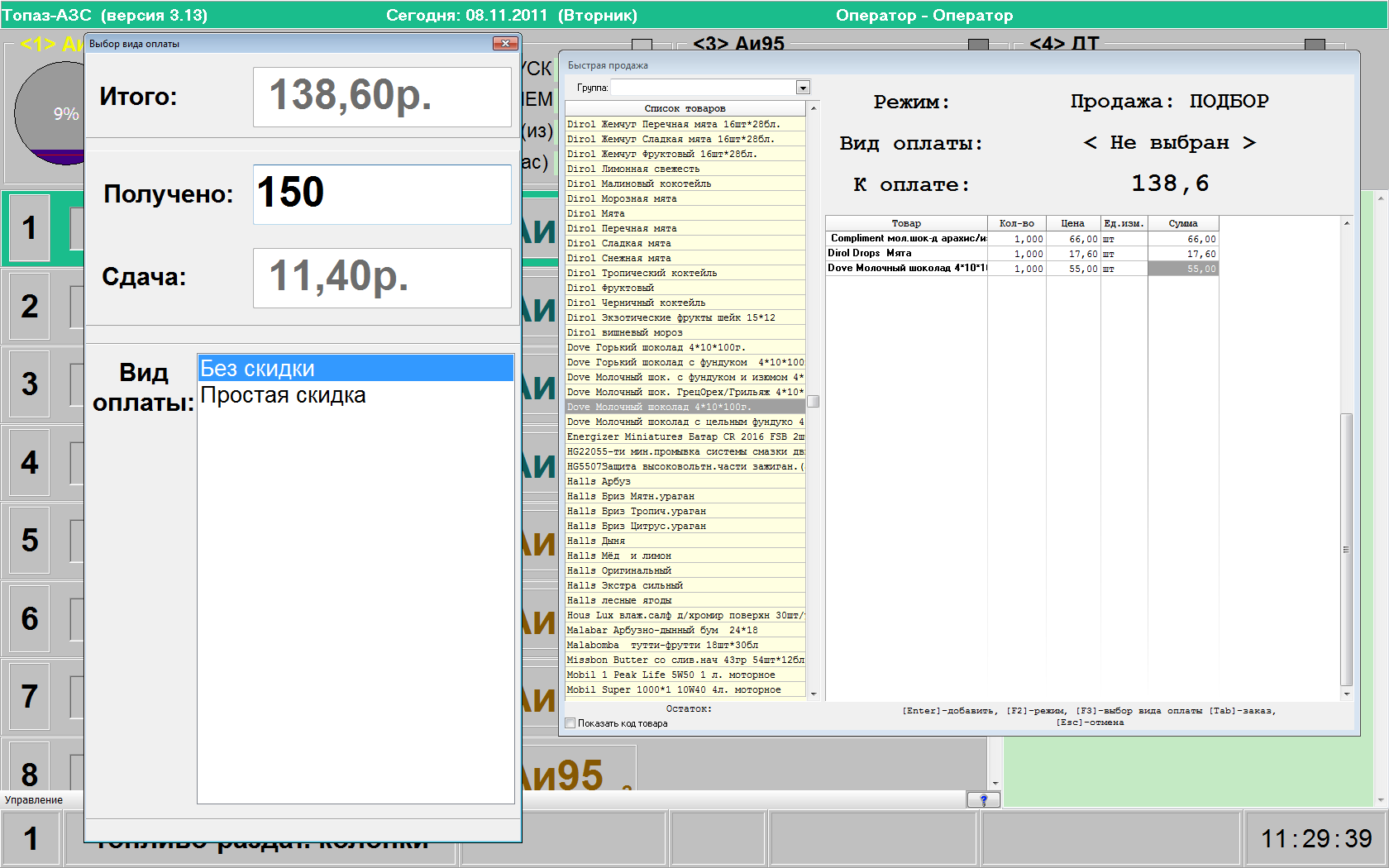The width and height of the screenshot is (1389, 868).
Task: Click the blue question mark help button
Action: coord(984,799)
